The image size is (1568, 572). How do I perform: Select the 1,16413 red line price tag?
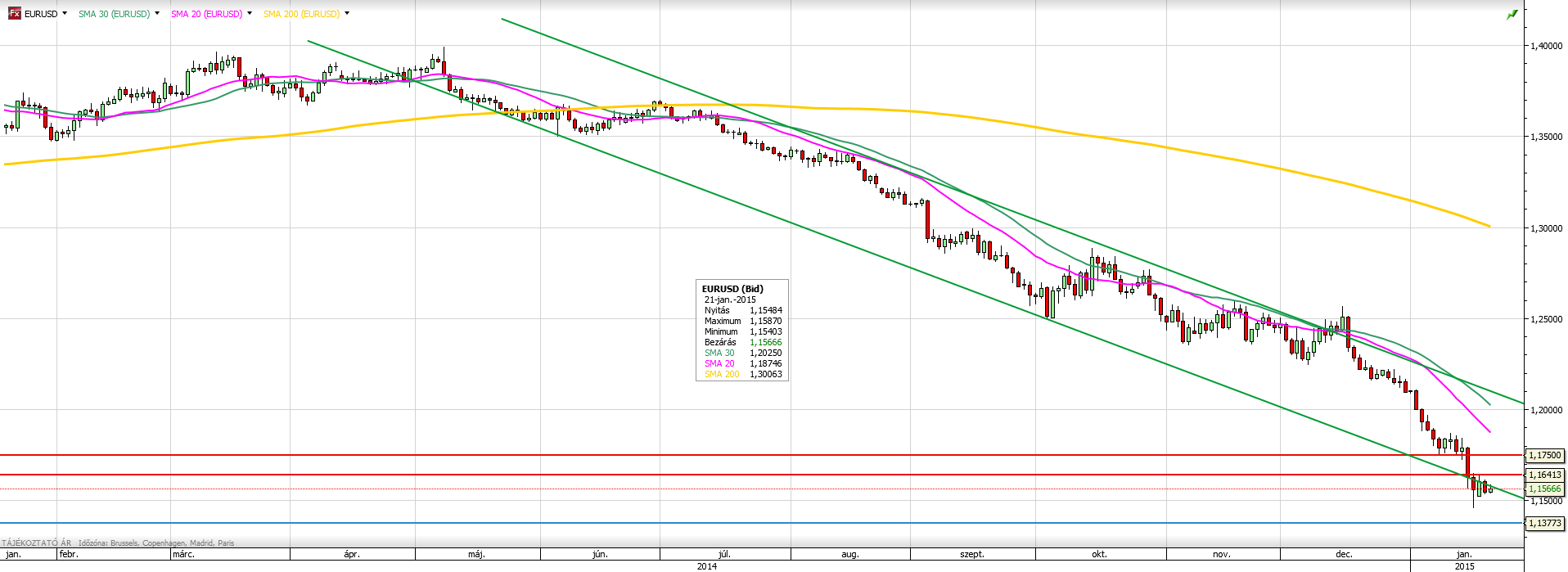coord(1545,475)
